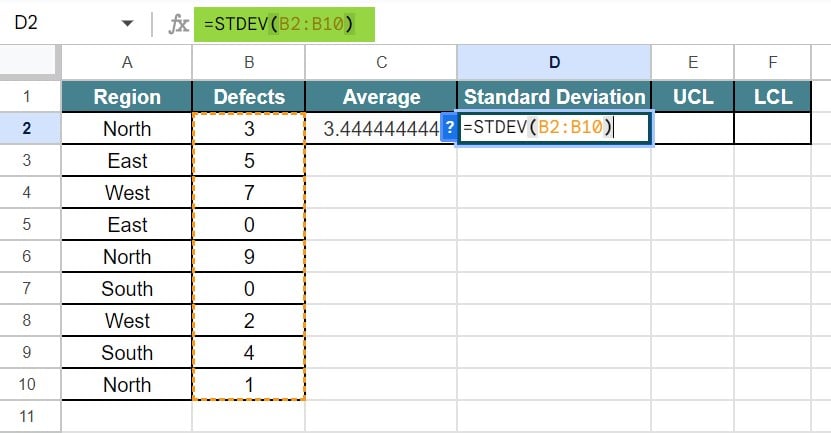This screenshot has height=433, width=831.
Task: Click the fx function icon
Action: (x=179, y=24)
